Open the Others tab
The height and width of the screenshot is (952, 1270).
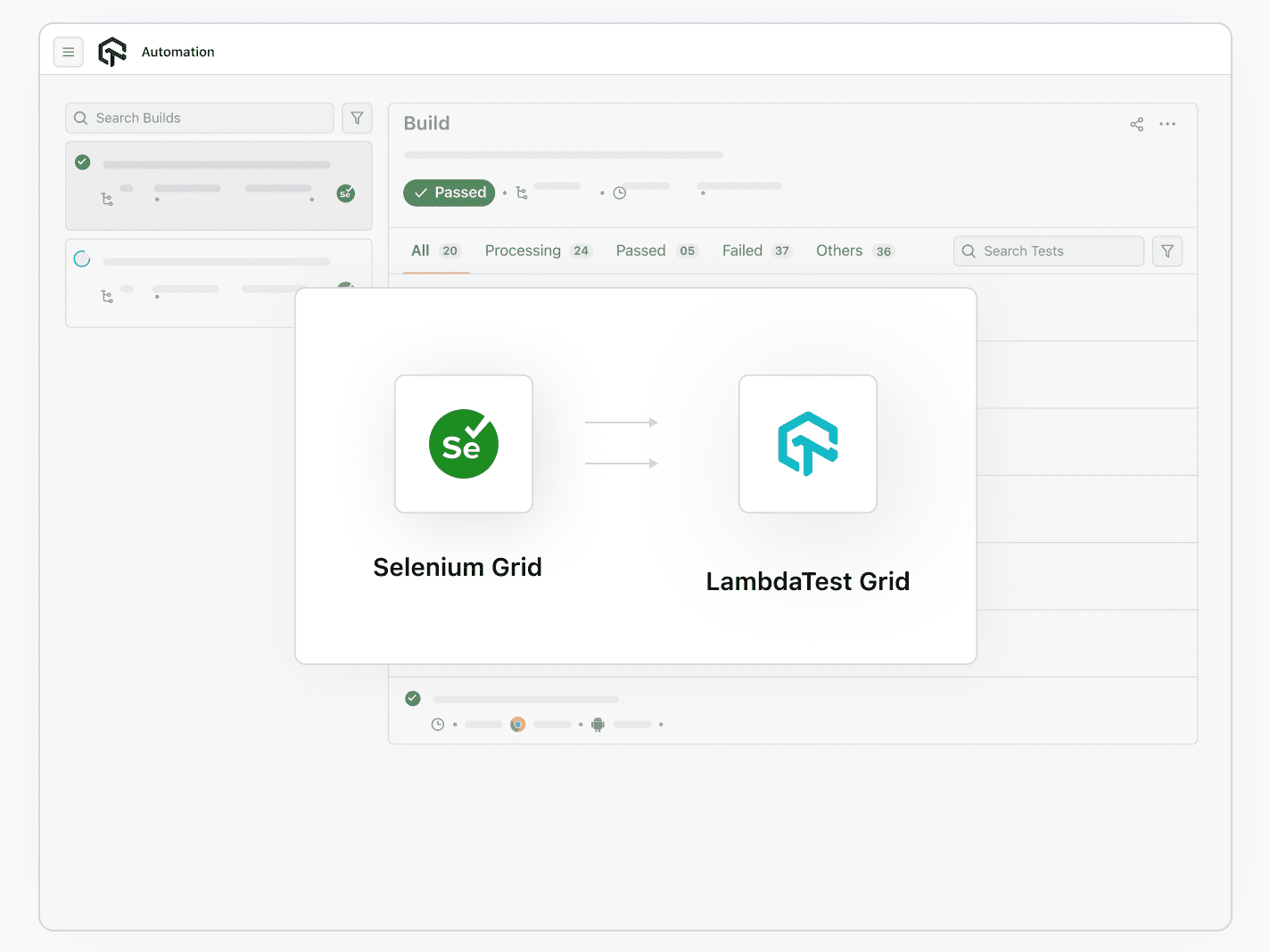(838, 250)
